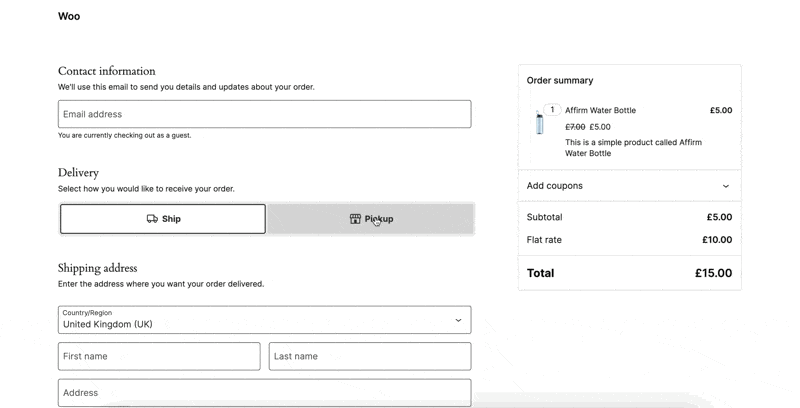Click the Subtotal £5.00 value

719,217
